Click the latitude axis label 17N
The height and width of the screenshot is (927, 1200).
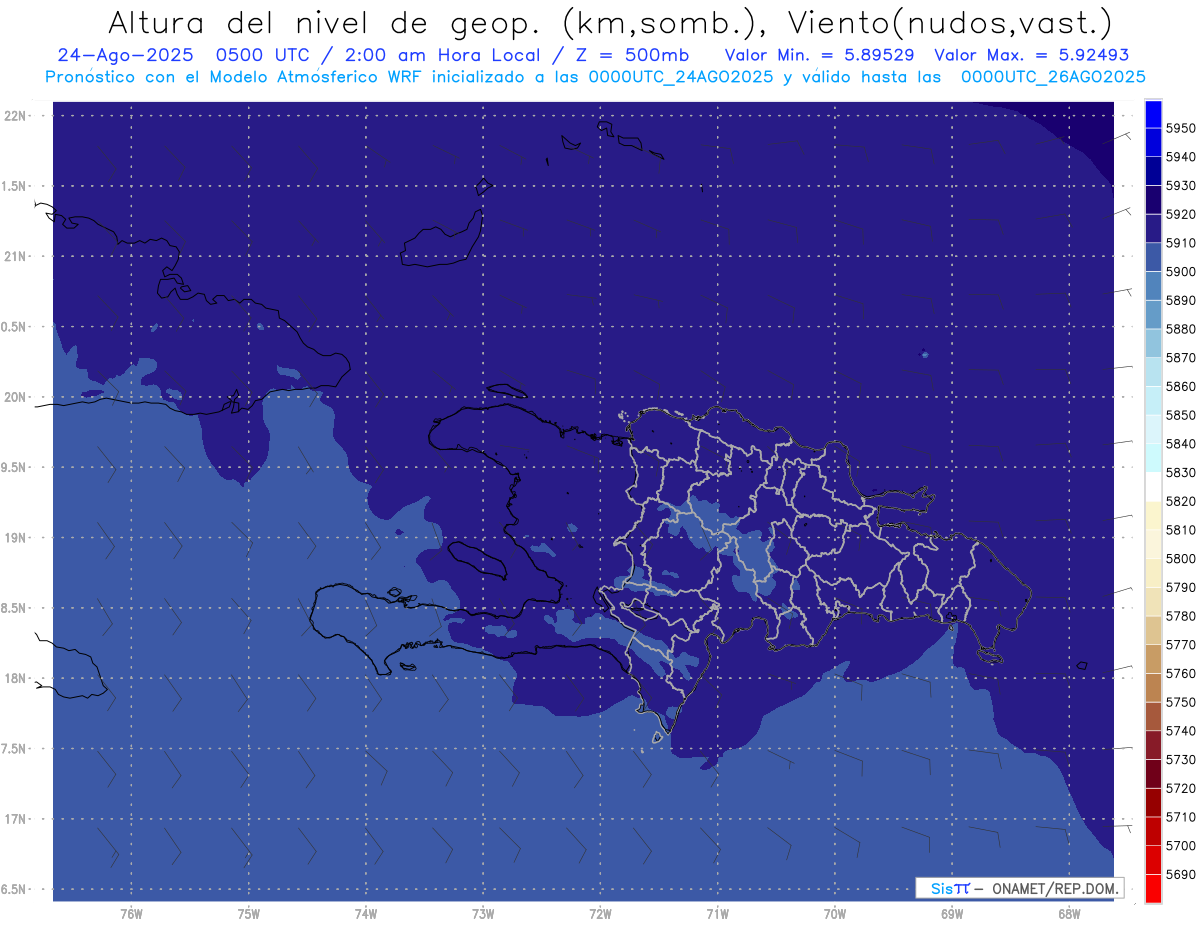pos(15,819)
